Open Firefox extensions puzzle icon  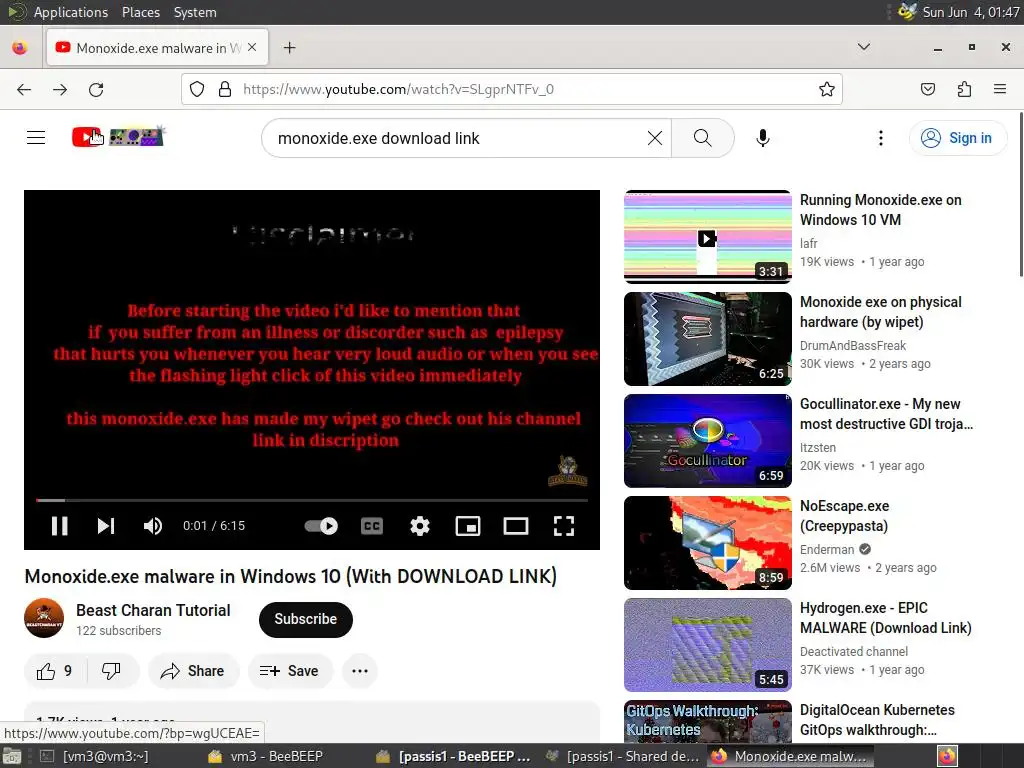coord(964,89)
